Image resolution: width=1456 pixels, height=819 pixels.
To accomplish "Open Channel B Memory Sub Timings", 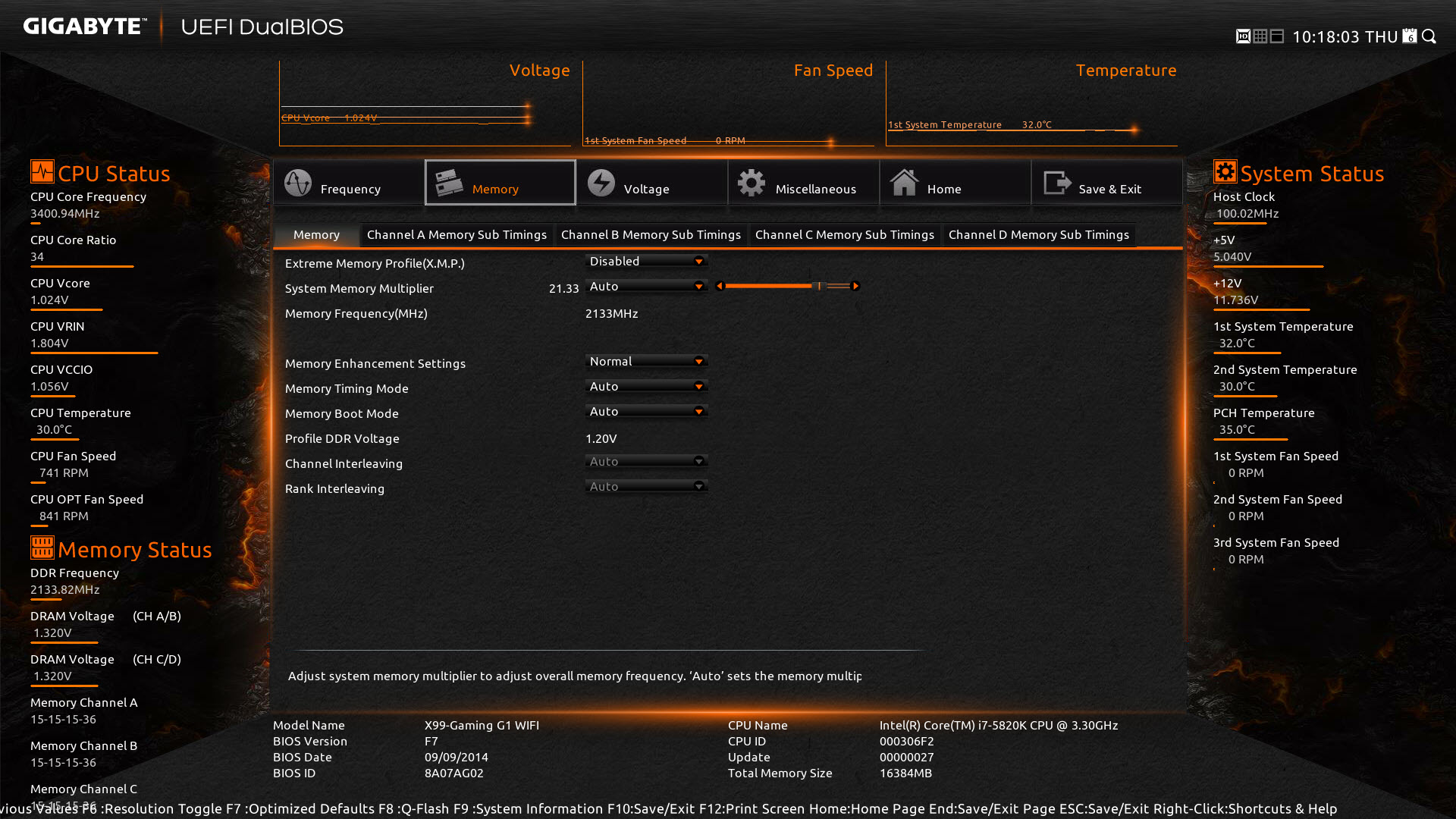I will point(651,235).
